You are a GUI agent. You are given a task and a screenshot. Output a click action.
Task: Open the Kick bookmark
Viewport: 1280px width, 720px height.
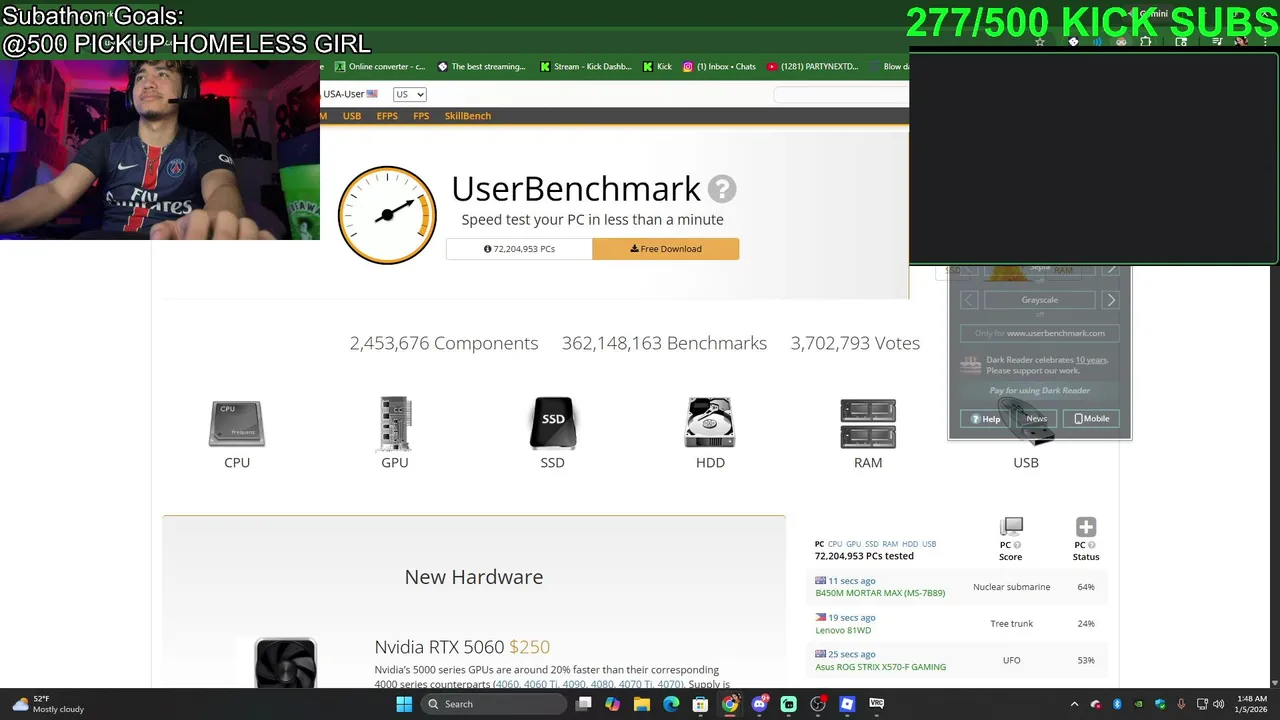657,67
